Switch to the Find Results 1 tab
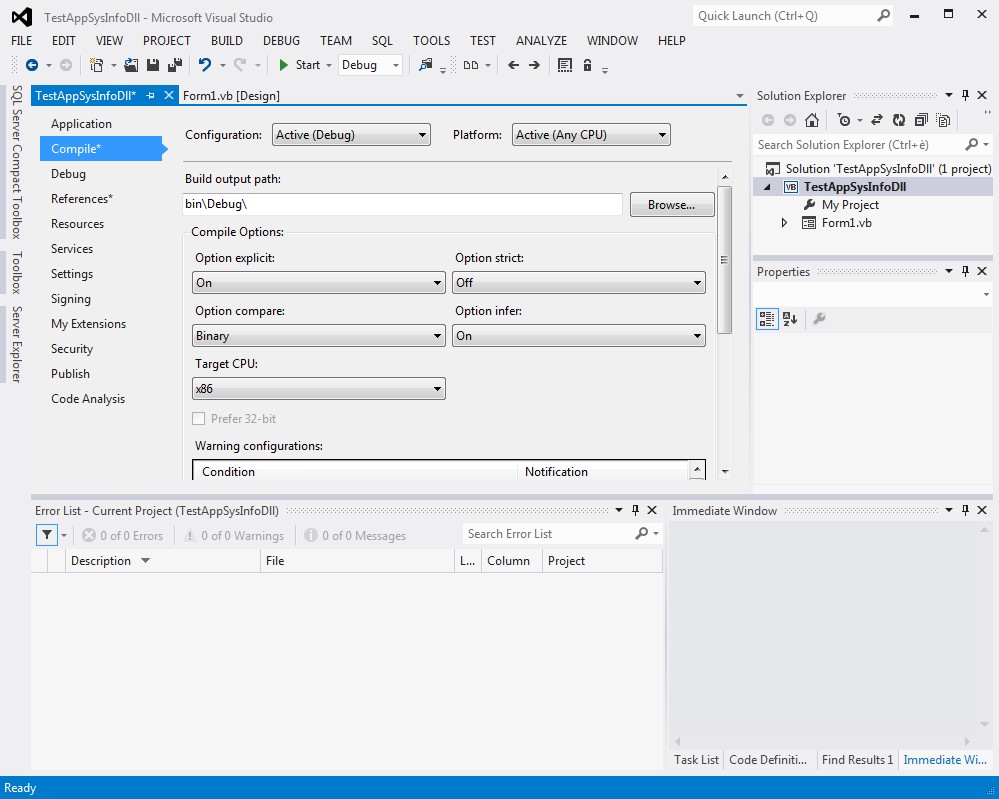Viewport: 999px width, 799px height. click(857, 759)
